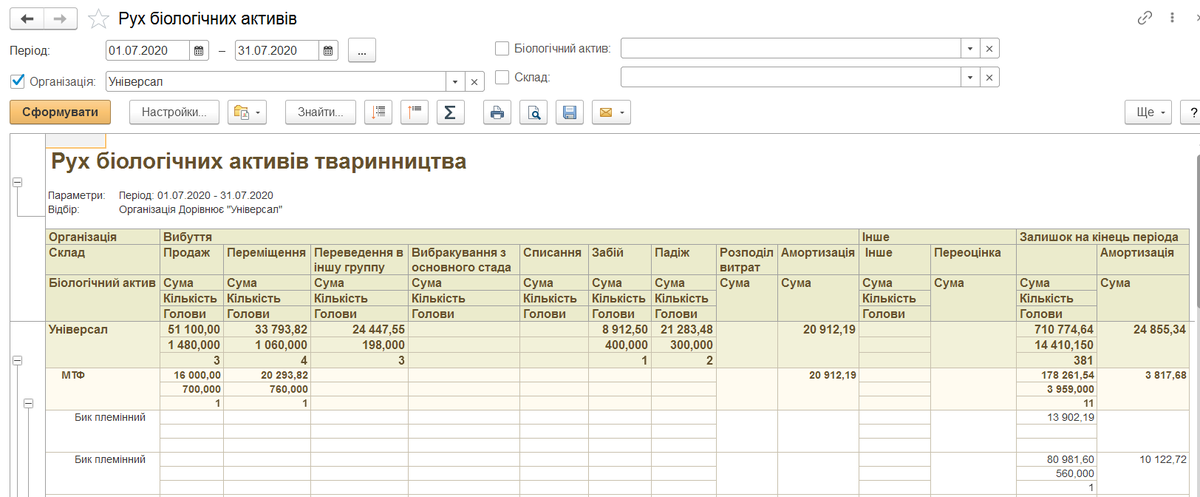
Task: Select amortization 24 855,34 cell
Action: [x=1144, y=328]
